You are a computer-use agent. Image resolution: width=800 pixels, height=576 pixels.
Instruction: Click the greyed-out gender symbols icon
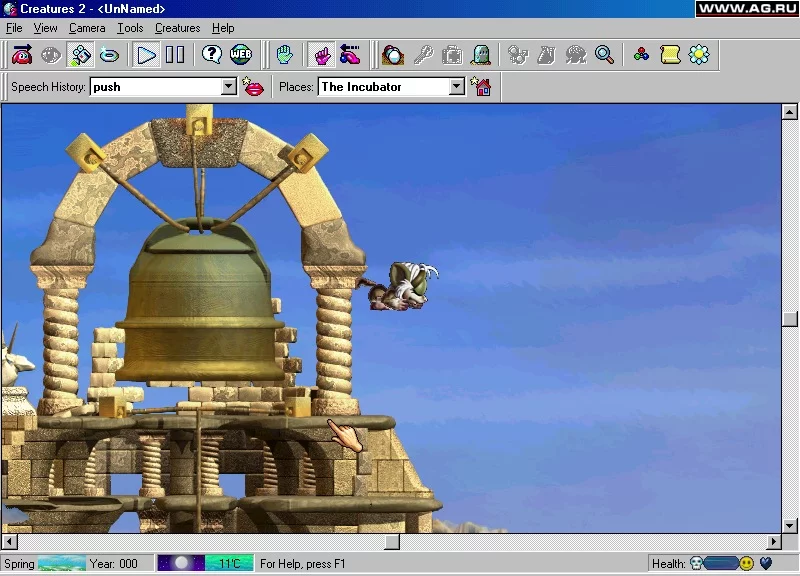pyautogui.click(x=518, y=55)
